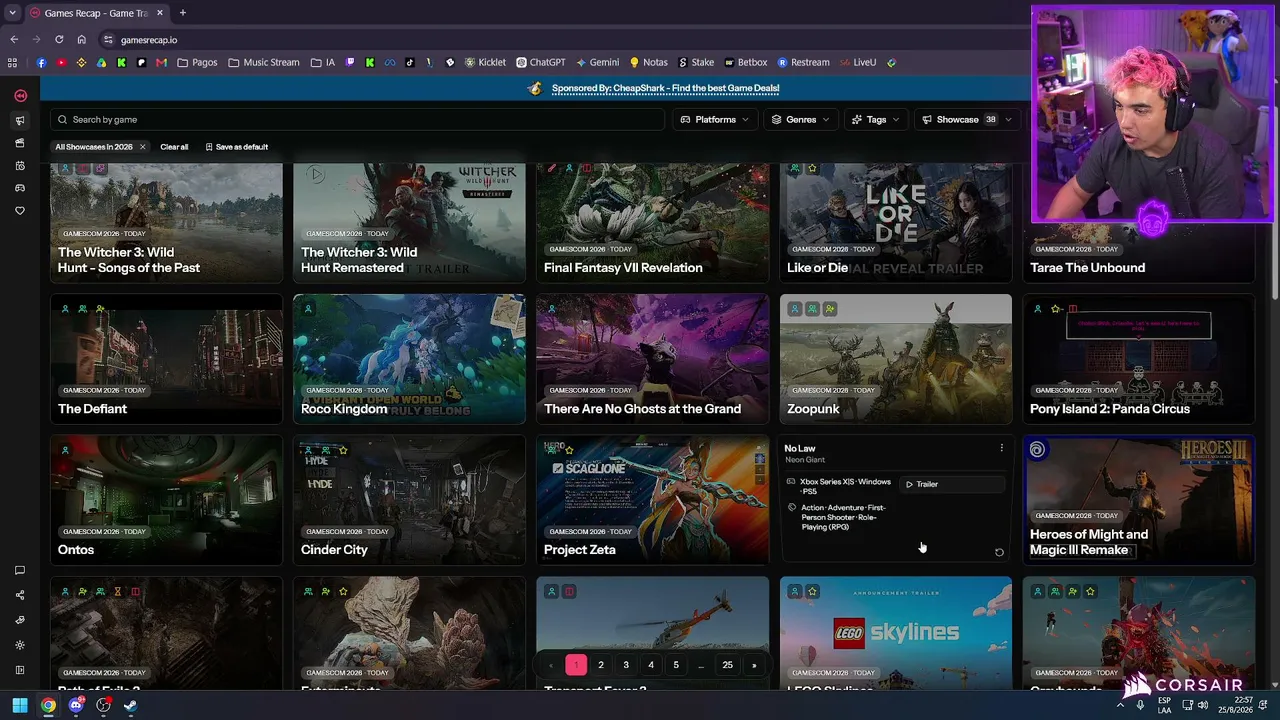Flip back the No Law card
Image resolution: width=1280 pixels, height=720 pixels.
point(999,552)
